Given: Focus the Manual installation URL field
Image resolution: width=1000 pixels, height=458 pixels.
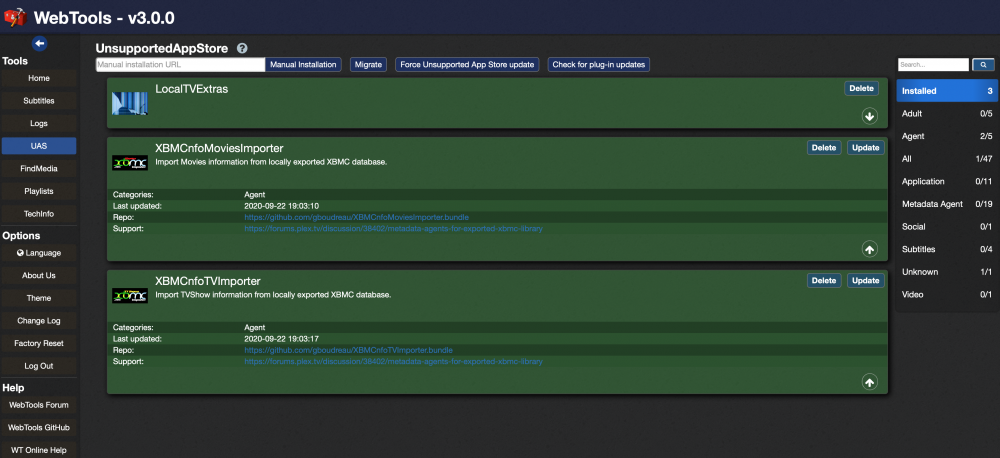Looking at the screenshot, I should click(x=180, y=64).
